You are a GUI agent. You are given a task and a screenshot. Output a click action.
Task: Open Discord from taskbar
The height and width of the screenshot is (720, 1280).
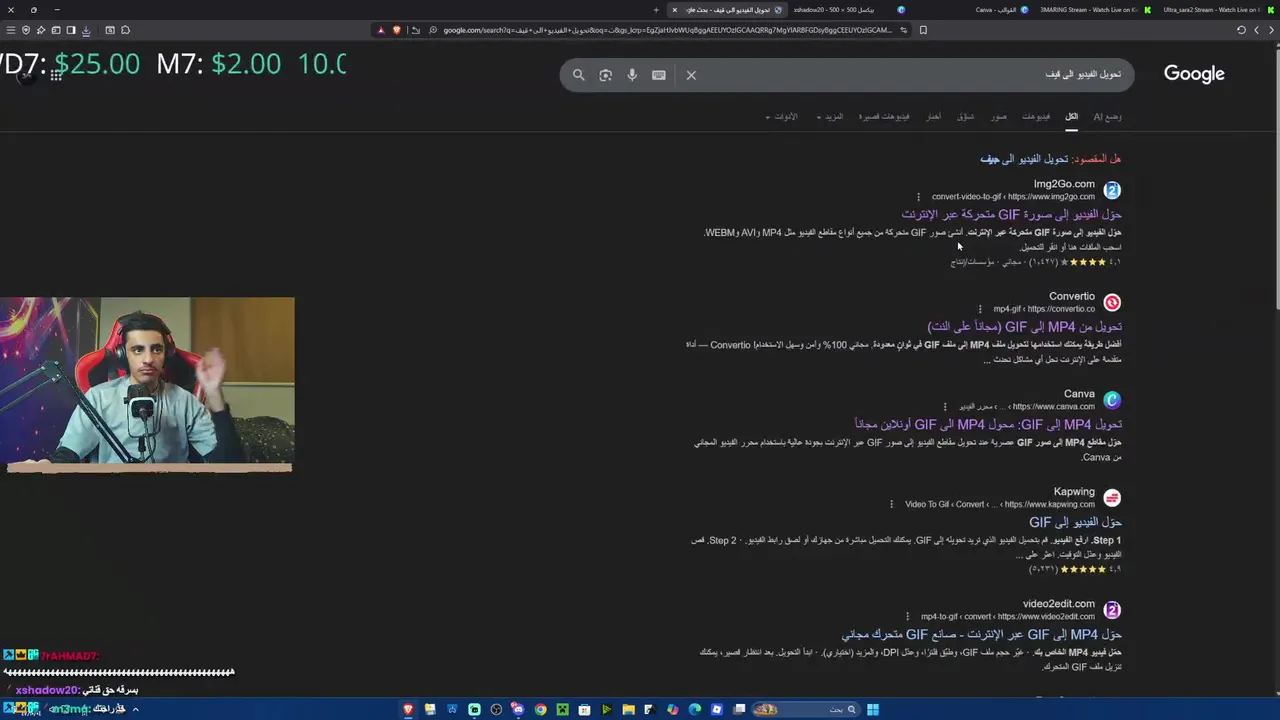(518, 710)
